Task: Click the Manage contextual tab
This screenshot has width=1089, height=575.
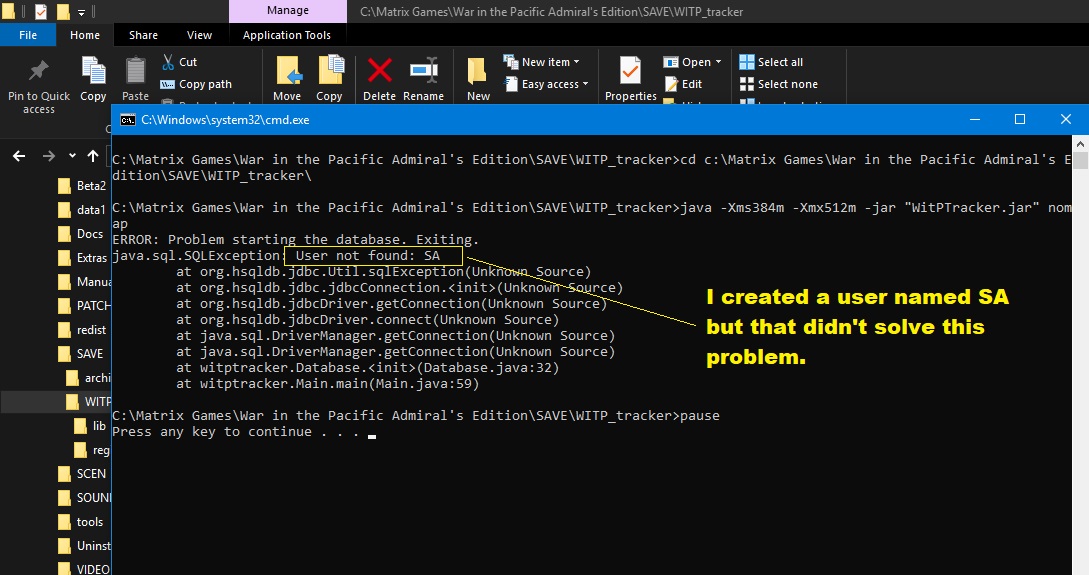Action: [288, 10]
